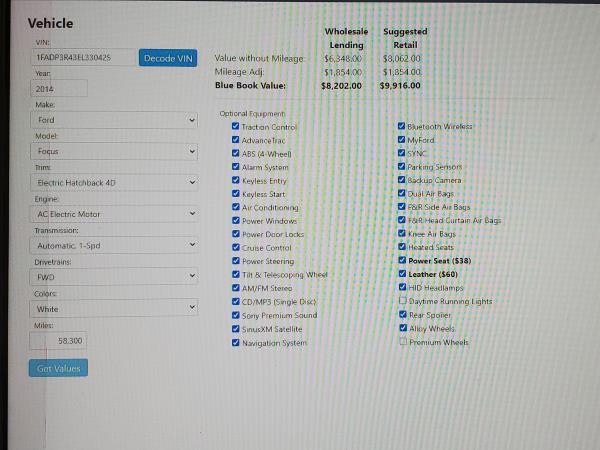The image size is (600, 450).
Task: Click the VIN input field
Action: coord(81,58)
